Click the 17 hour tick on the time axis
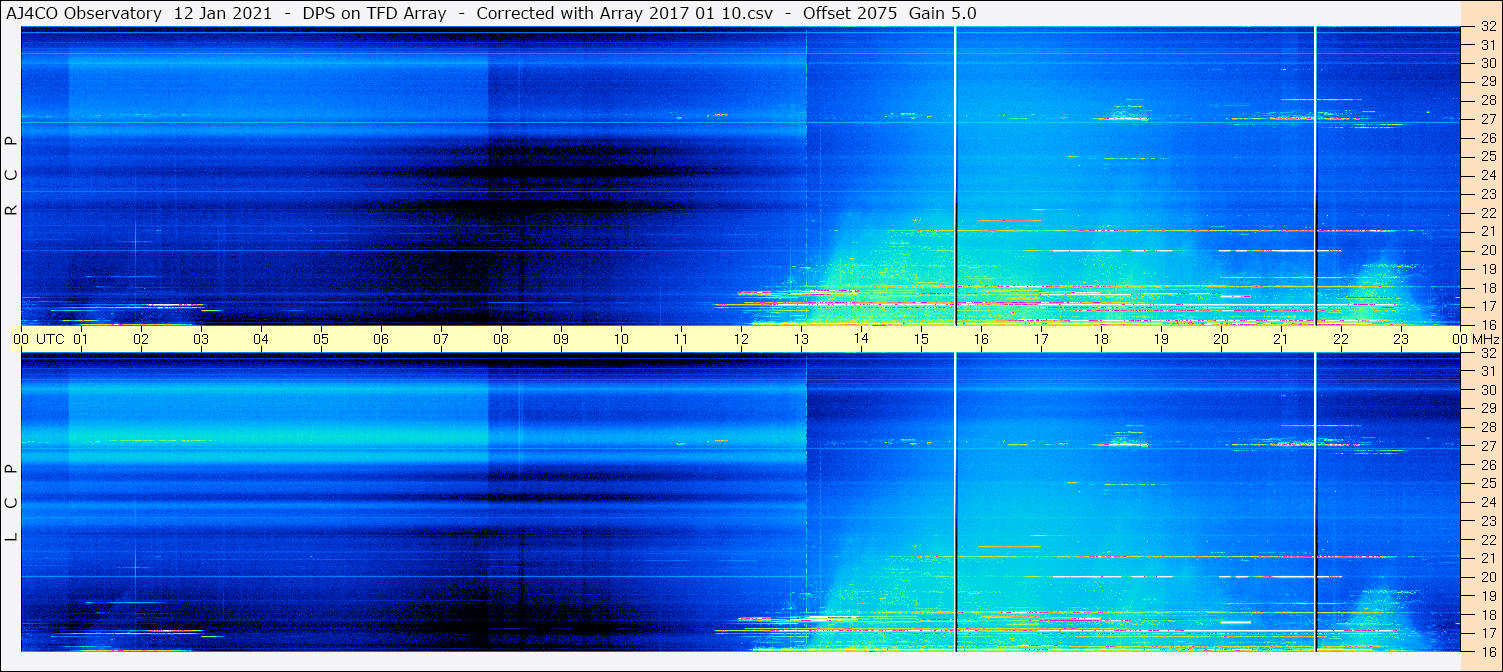The width and height of the screenshot is (1503, 672). tap(1041, 339)
